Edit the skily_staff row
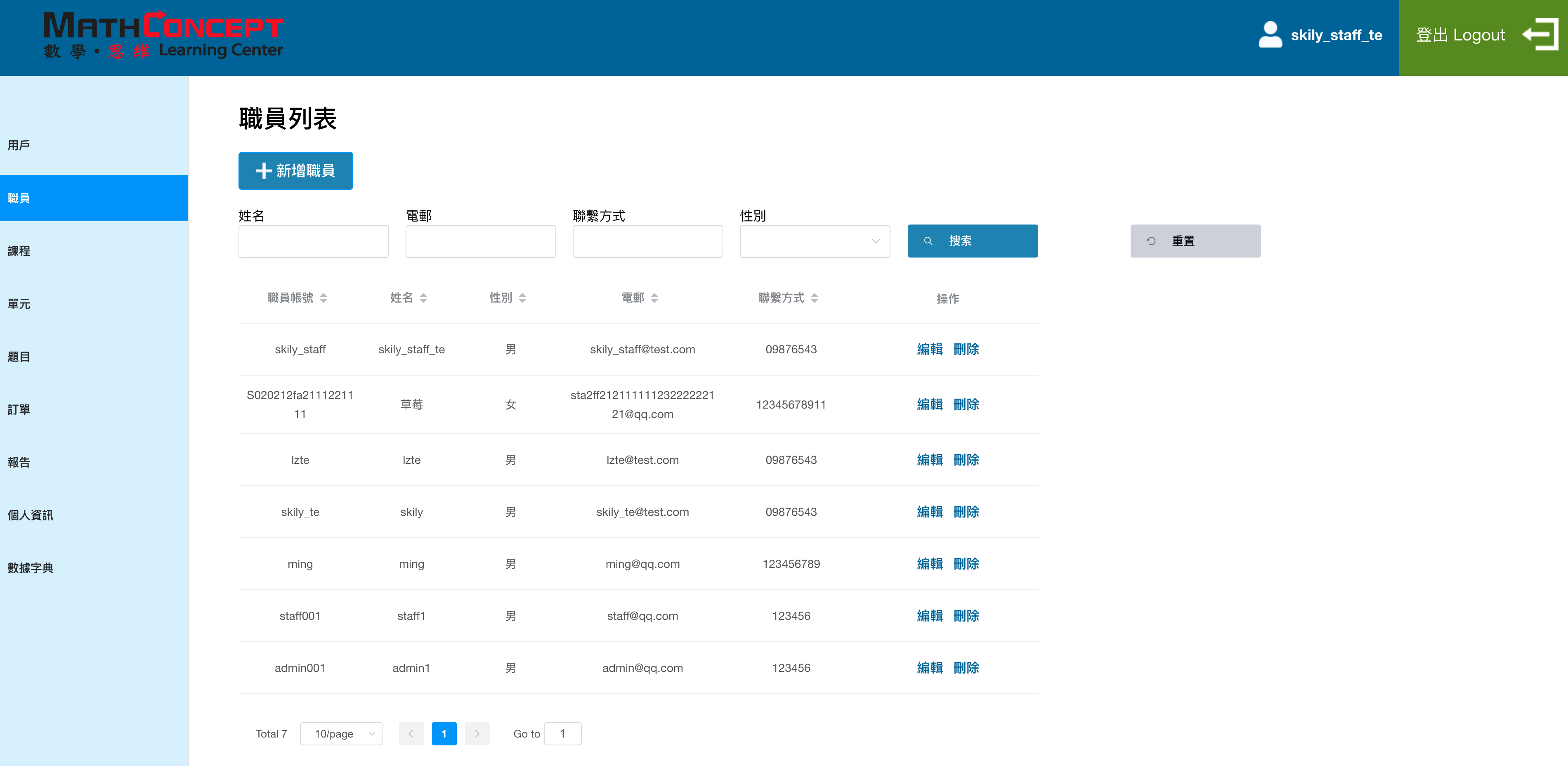1568x766 pixels. (930, 350)
